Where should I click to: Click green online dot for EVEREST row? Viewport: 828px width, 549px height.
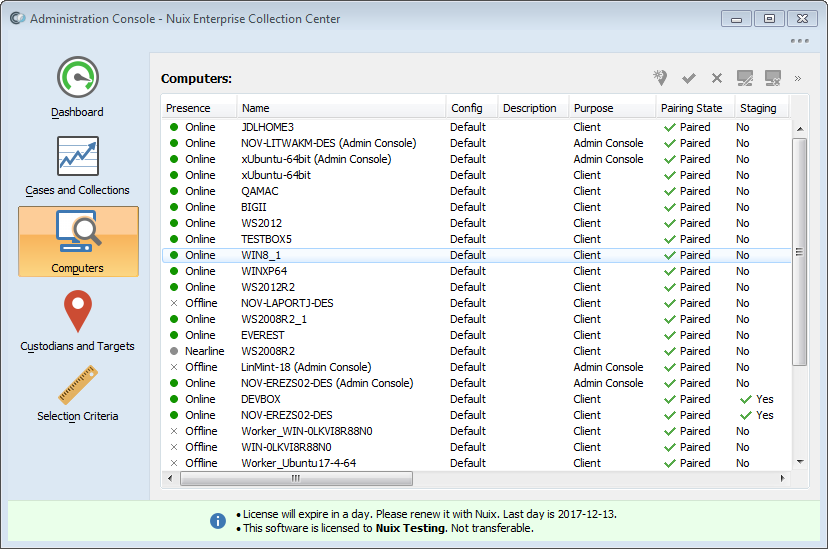pos(173,335)
